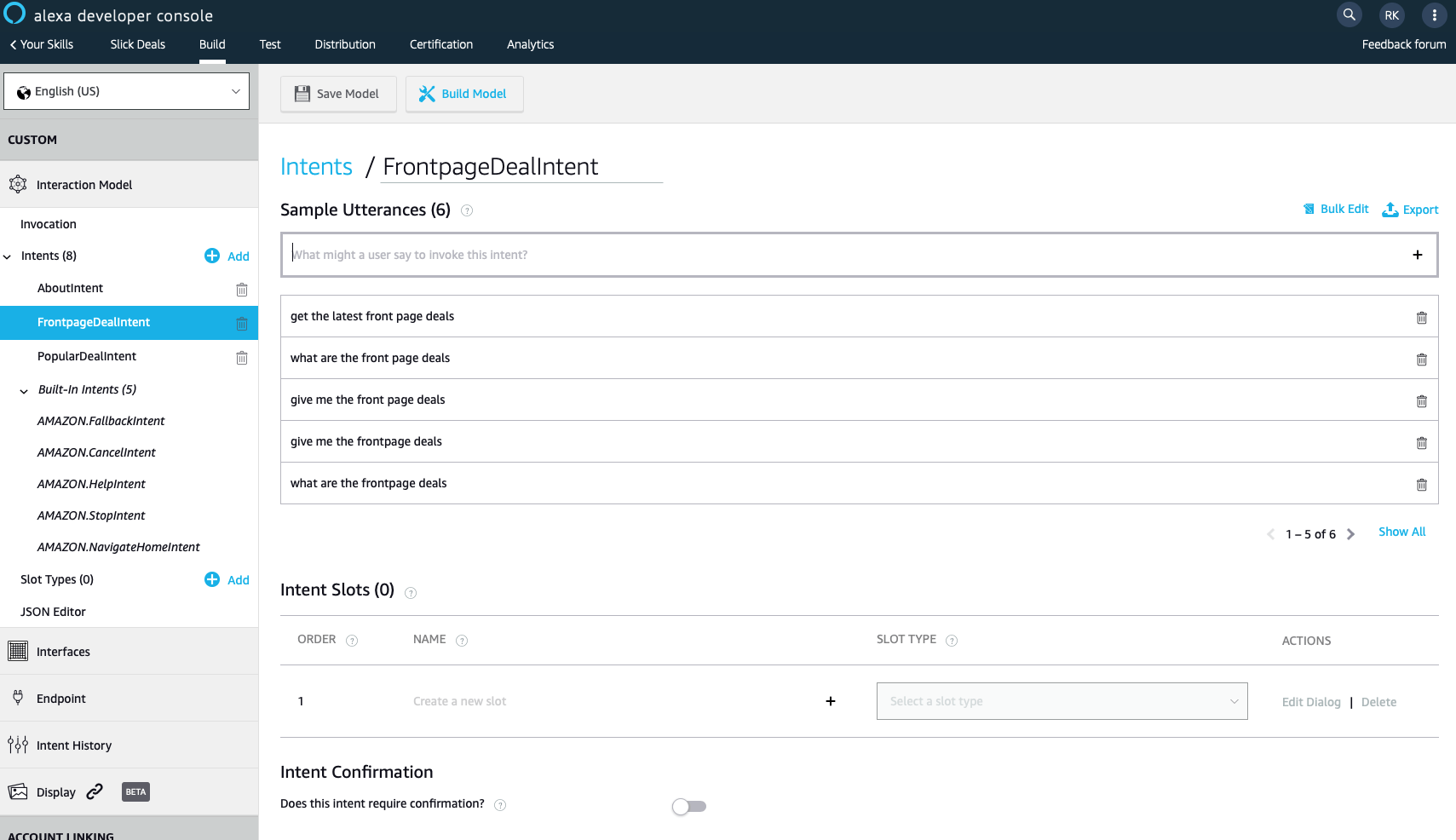Open the English (US) language dropdown
This screenshot has height=840, width=1456.
click(126, 91)
